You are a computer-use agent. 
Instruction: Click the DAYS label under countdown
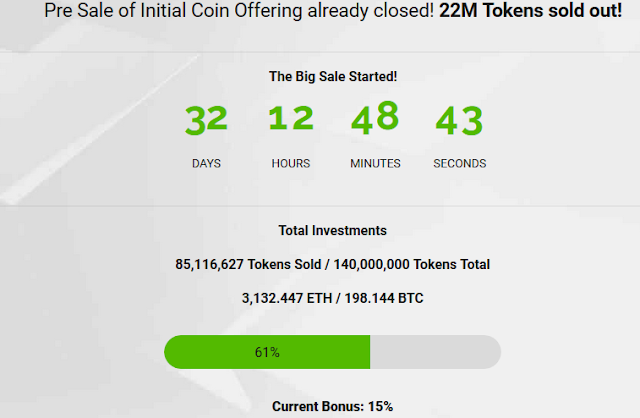pyautogui.click(x=206, y=164)
